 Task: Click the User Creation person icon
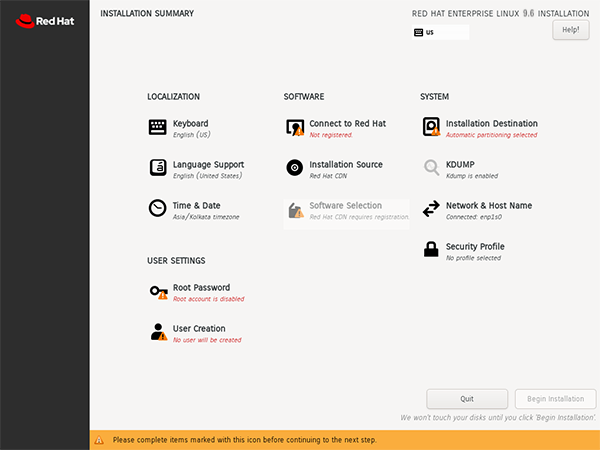[157, 332]
